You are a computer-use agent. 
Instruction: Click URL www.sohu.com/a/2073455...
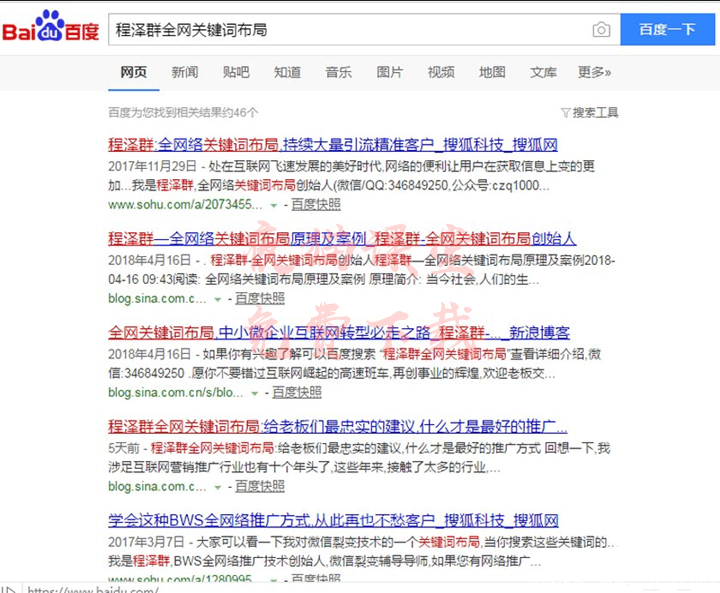185,204
